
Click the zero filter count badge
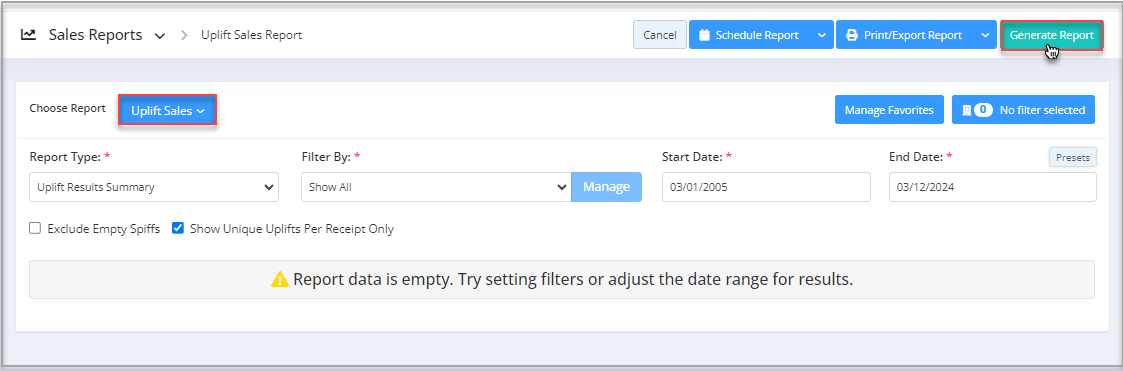pyautogui.click(x=983, y=110)
